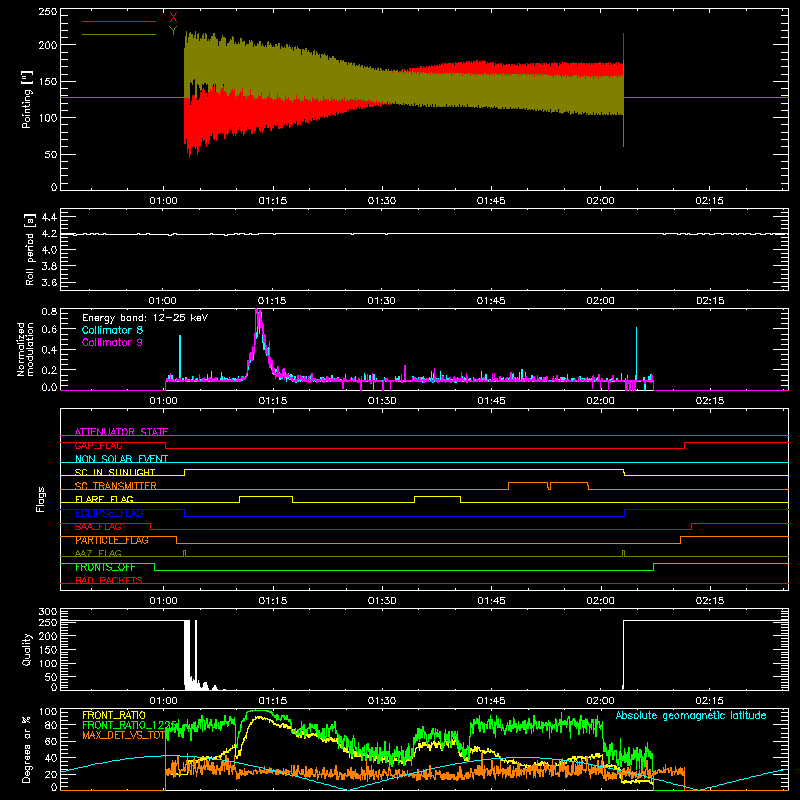This screenshot has width=800, height=800.
Task: Select the Collimator 8 legend entry
Action: pos(112,330)
